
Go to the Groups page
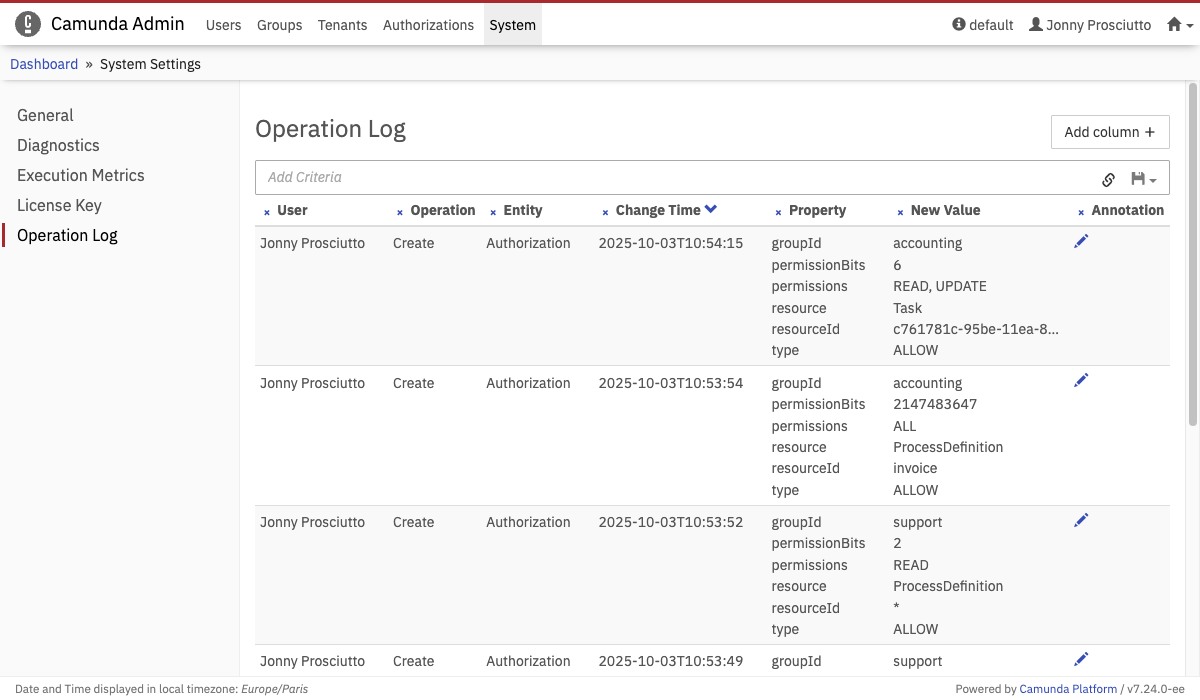(x=279, y=25)
